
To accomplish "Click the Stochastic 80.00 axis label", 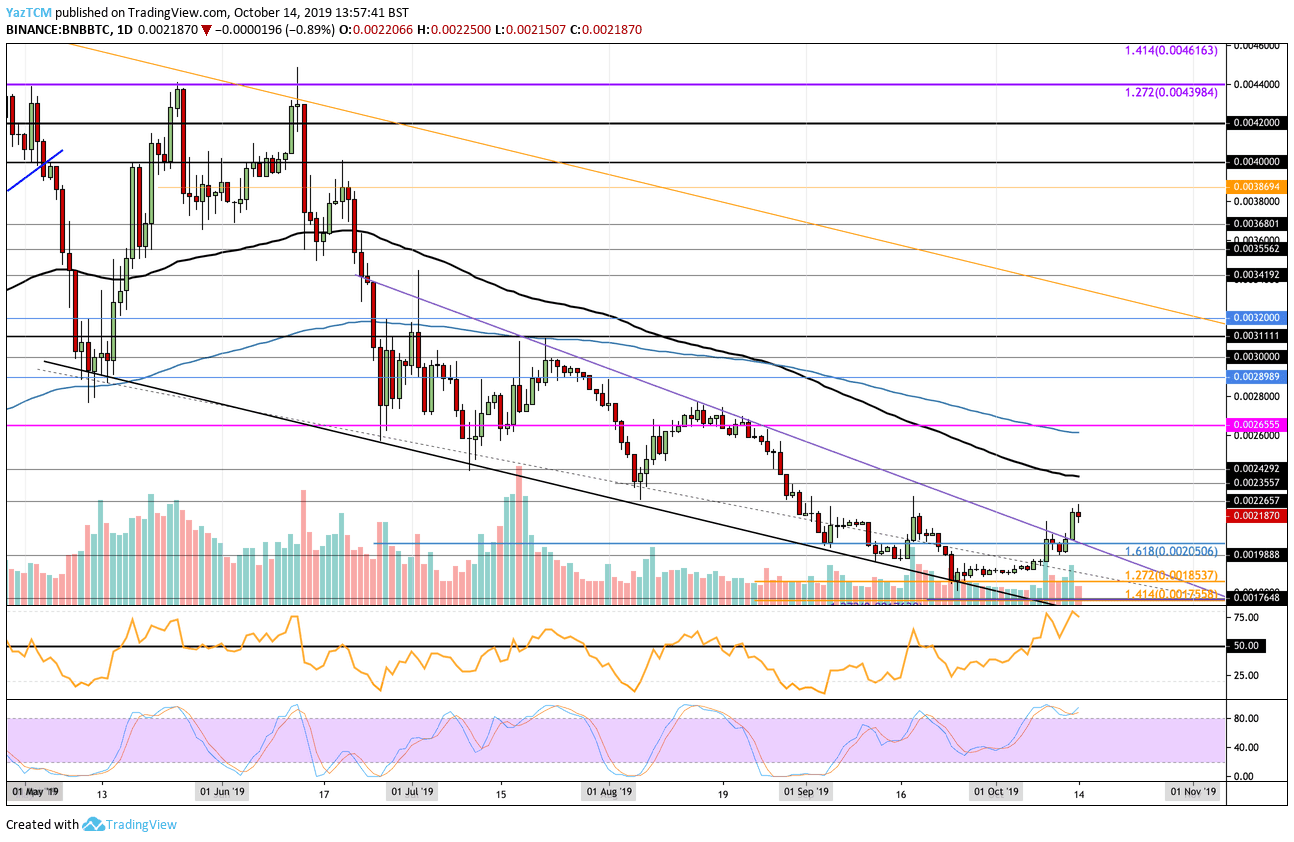I will click(1246, 718).
